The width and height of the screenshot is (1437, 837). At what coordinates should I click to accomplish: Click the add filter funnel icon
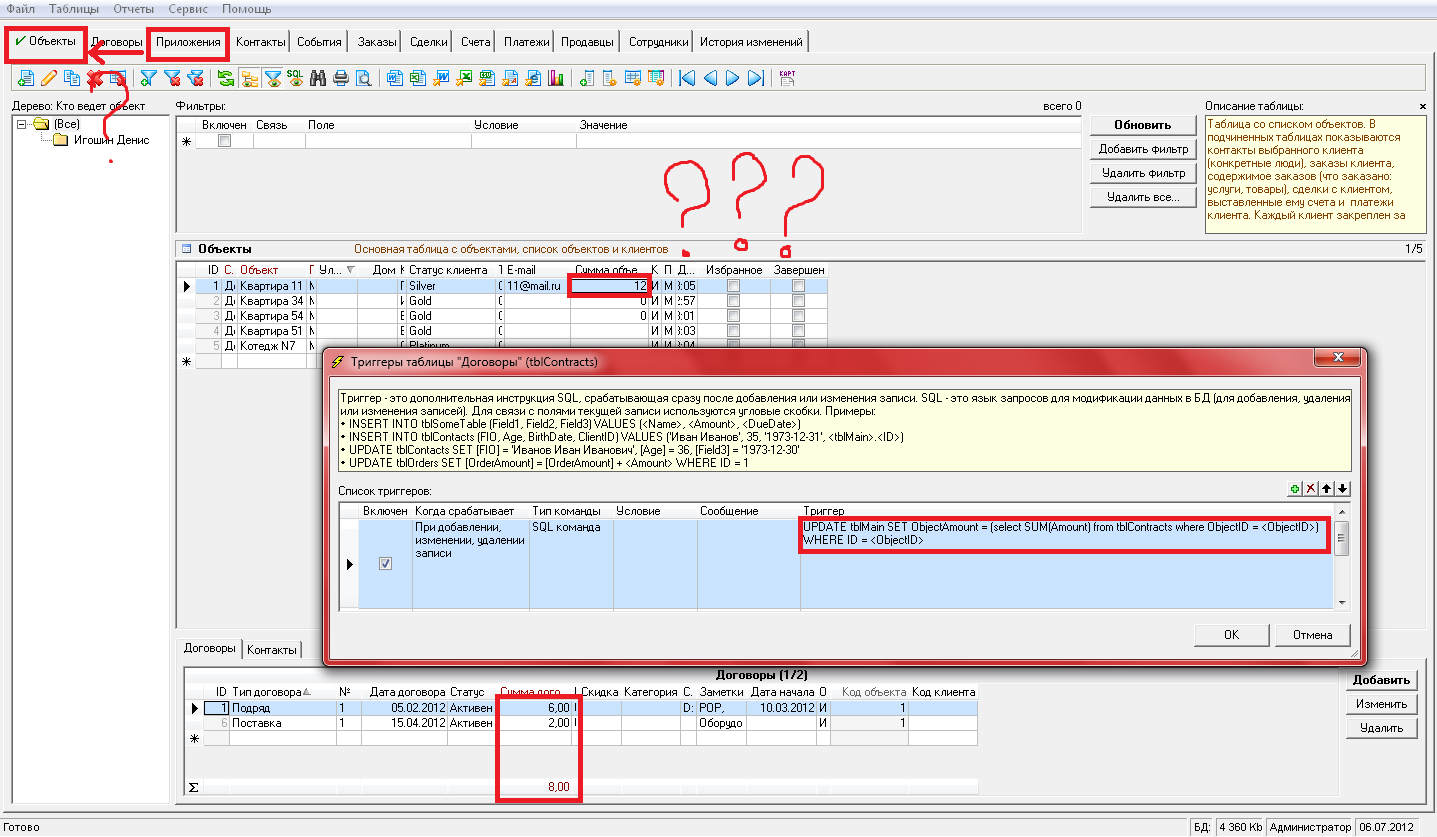pyautogui.click(x=148, y=78)
